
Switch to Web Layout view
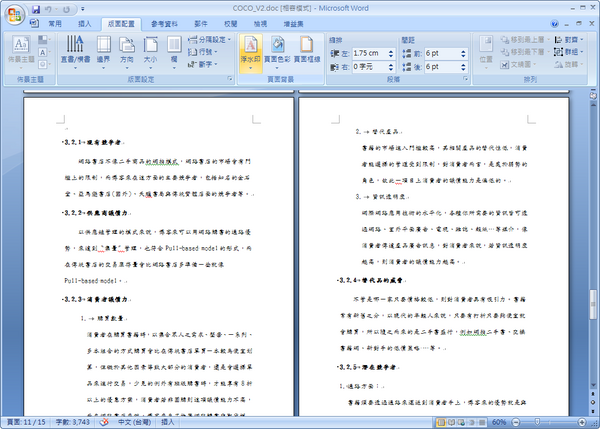[462, 422]
